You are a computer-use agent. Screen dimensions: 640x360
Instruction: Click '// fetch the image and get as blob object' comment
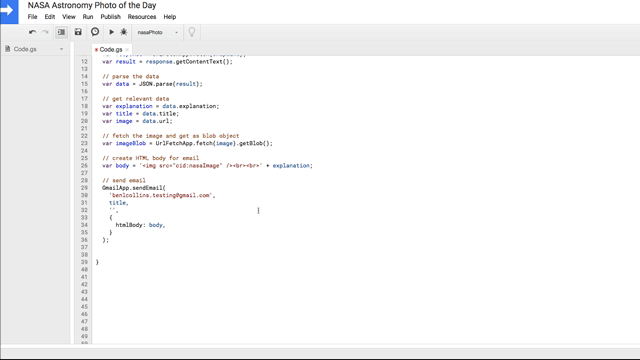171,136
